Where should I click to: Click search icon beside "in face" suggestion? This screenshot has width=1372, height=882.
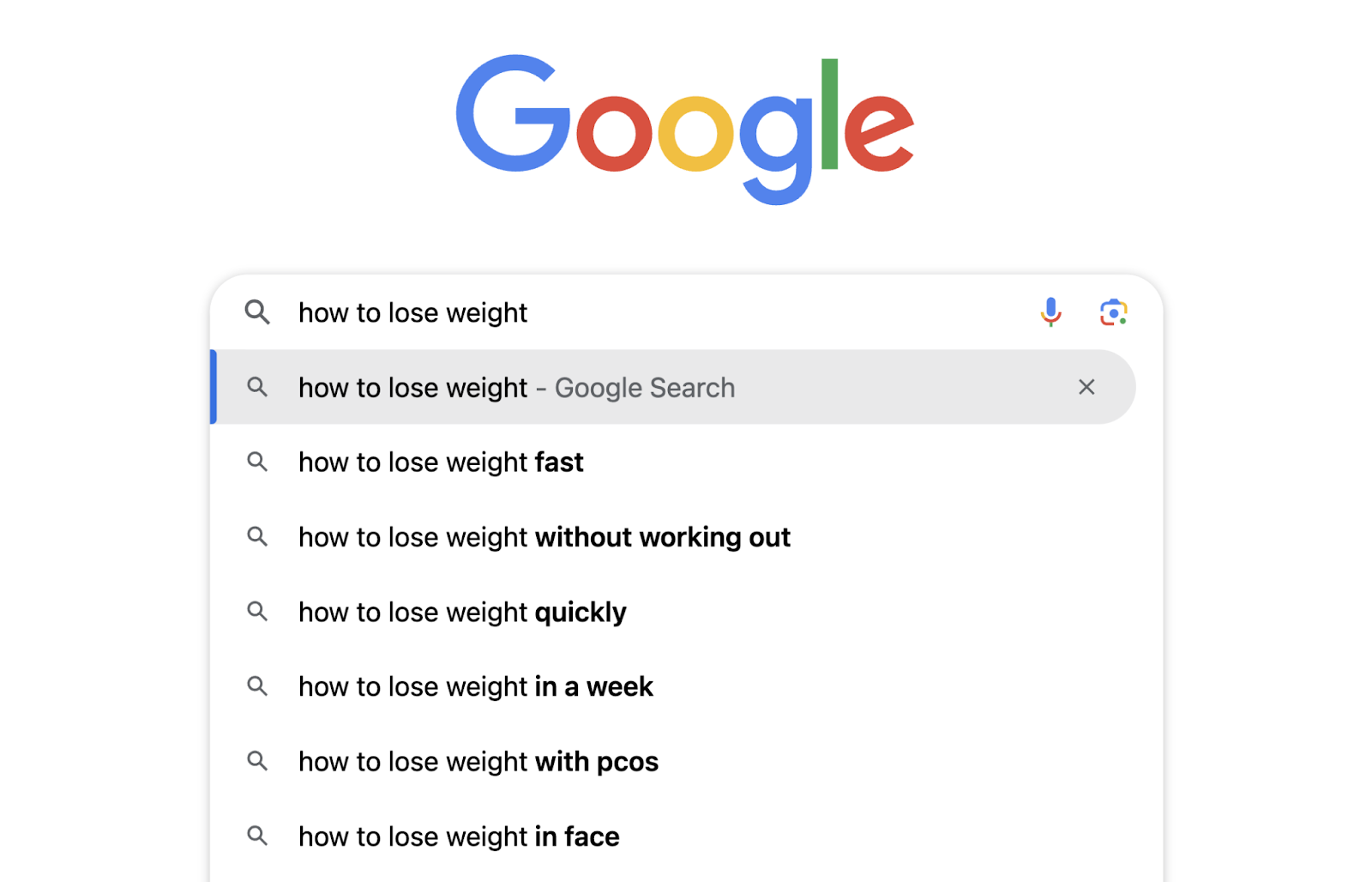(257, 836)
